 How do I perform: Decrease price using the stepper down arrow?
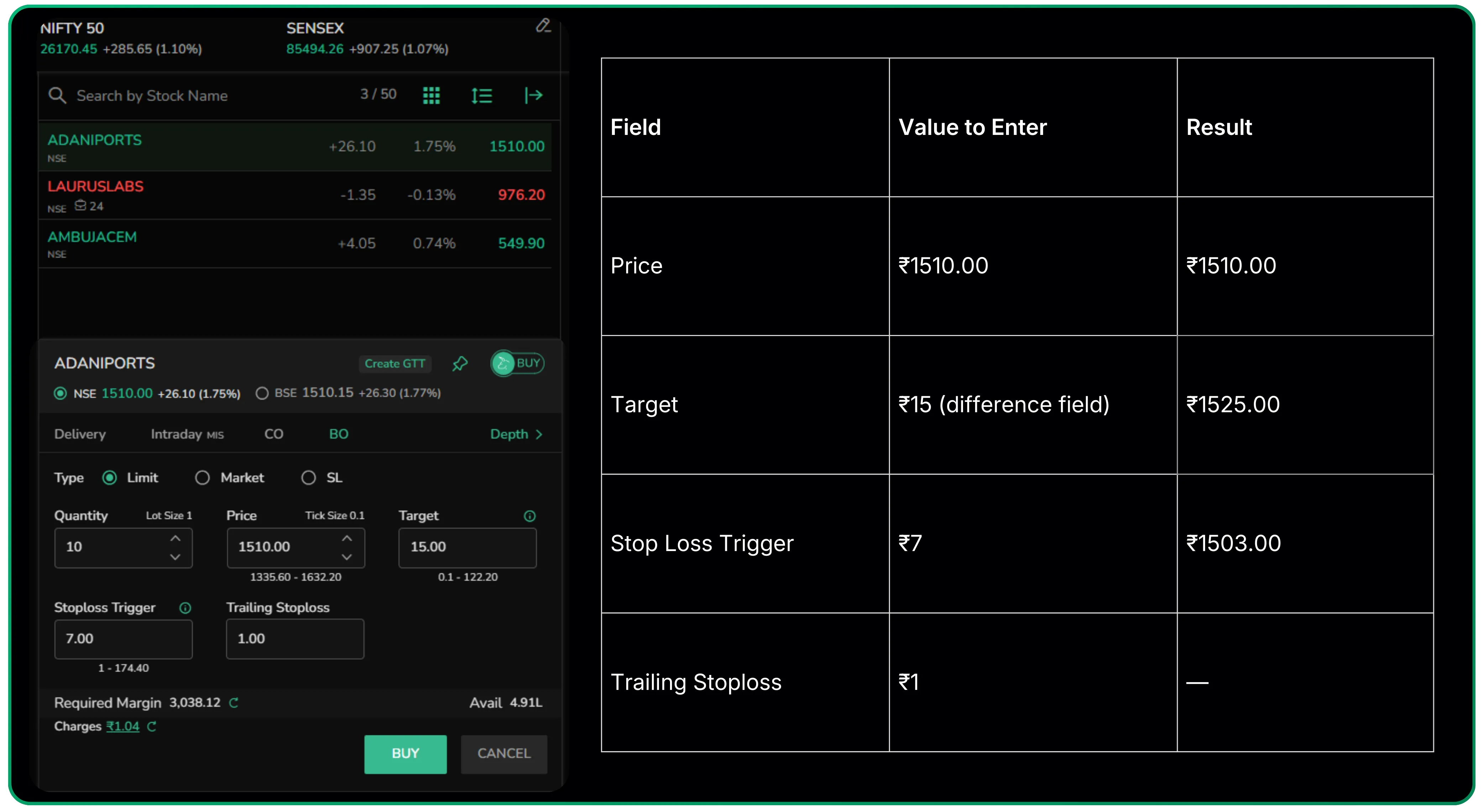[346, 557]
